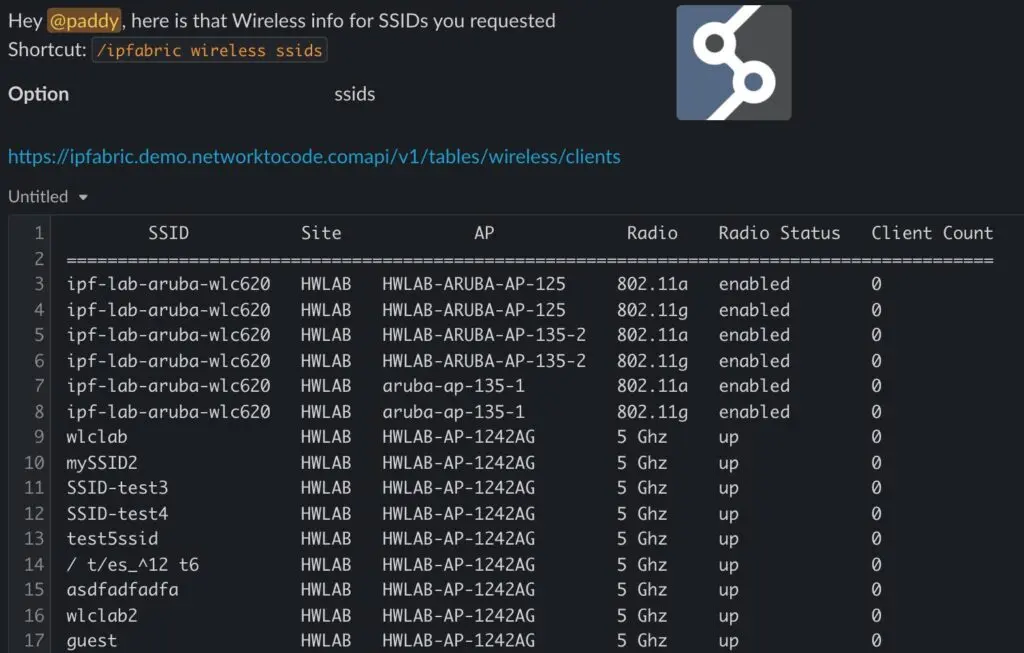Click the 'Untitled' snippet title
The image size is (1024, 653).
[x=38, y=197]
